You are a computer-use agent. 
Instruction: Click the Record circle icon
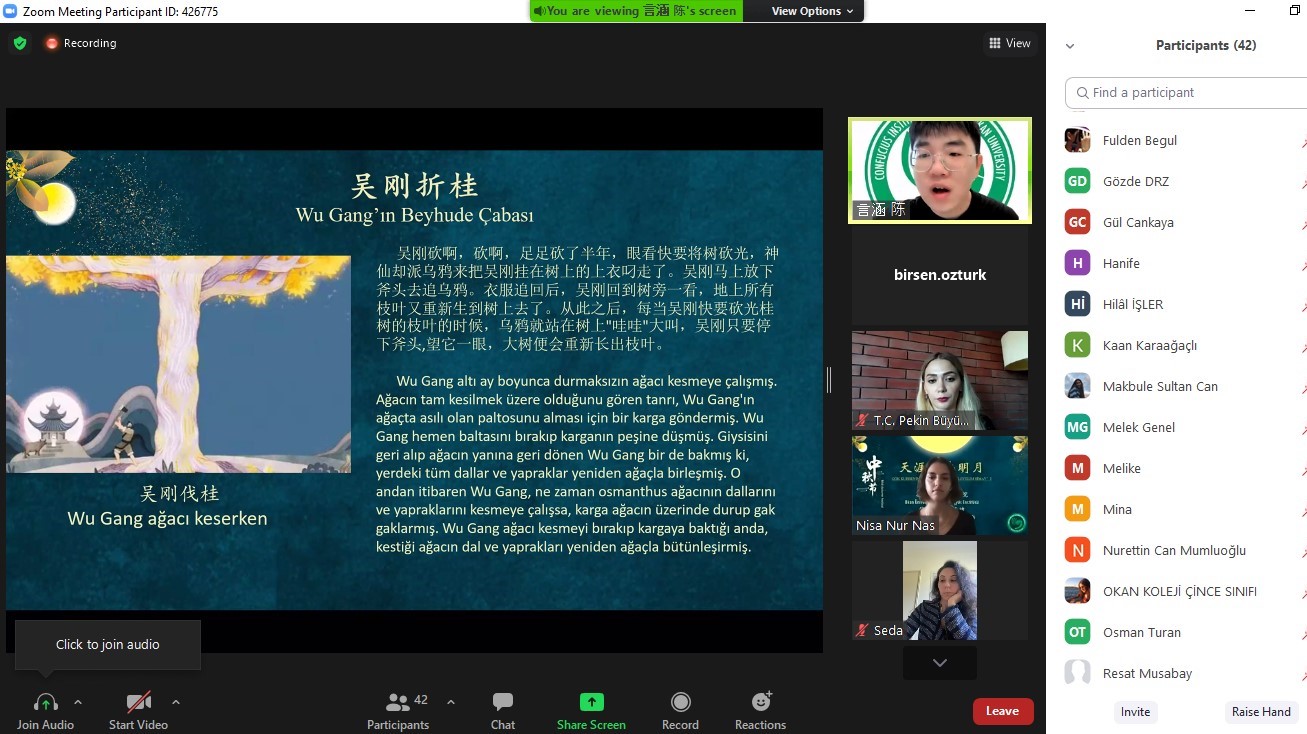click(x=680, y=702)
